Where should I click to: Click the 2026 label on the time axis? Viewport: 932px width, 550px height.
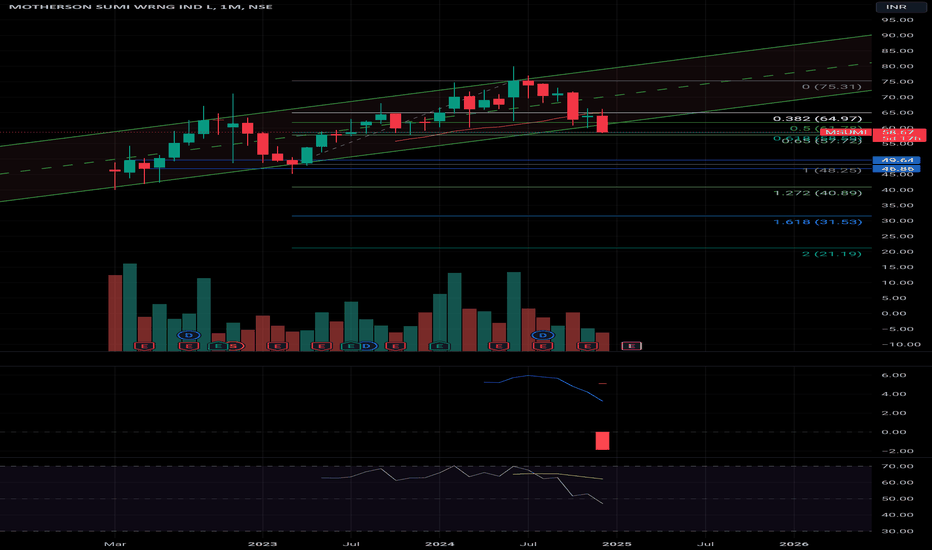click(794, 543)
